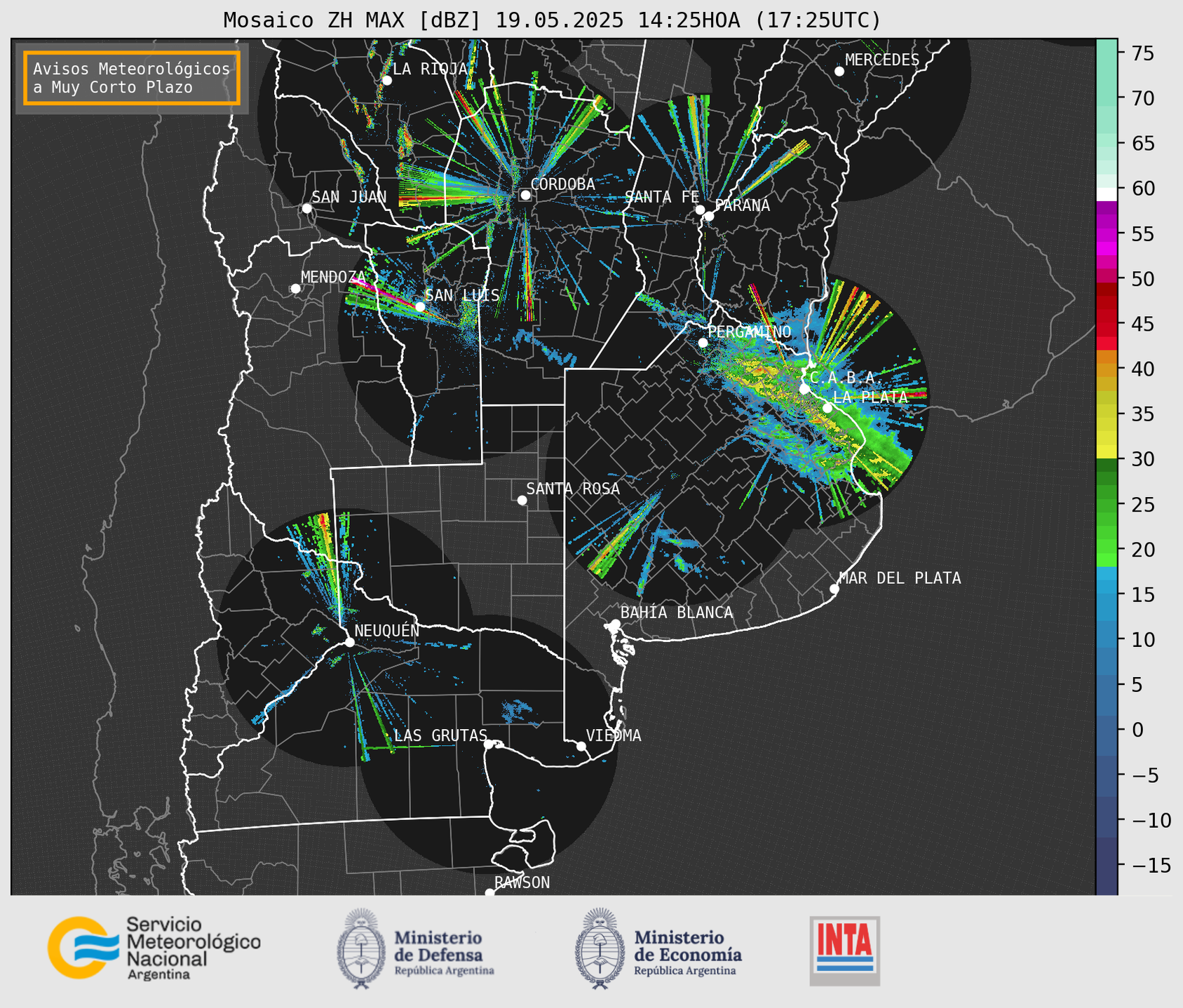
Task: Select the MENDOZA city marker dot
Action: tap(295, 289)
